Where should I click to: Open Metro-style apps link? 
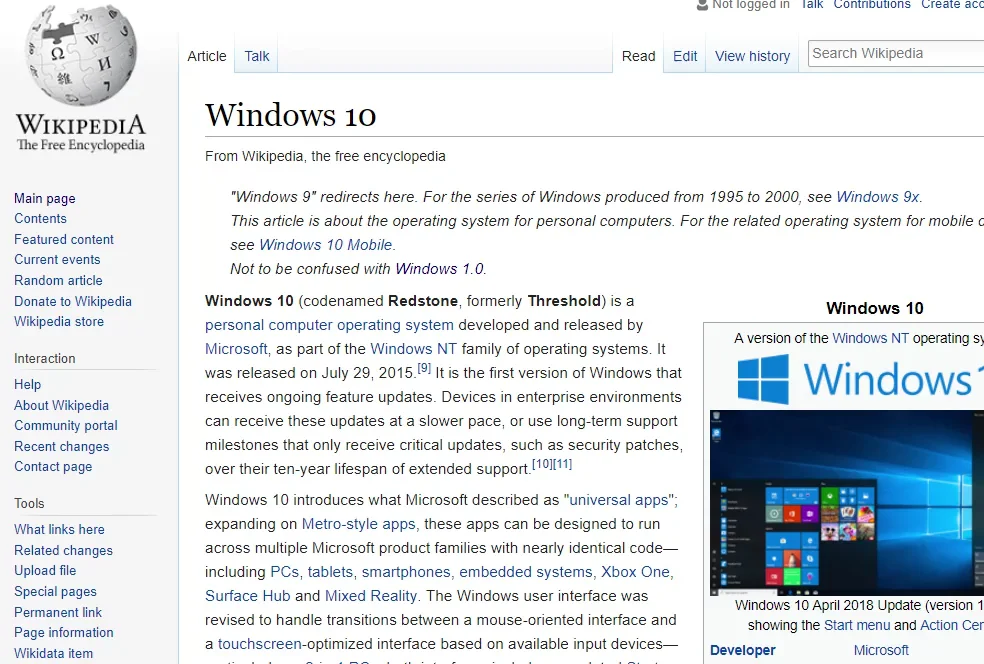coord(358,524)
